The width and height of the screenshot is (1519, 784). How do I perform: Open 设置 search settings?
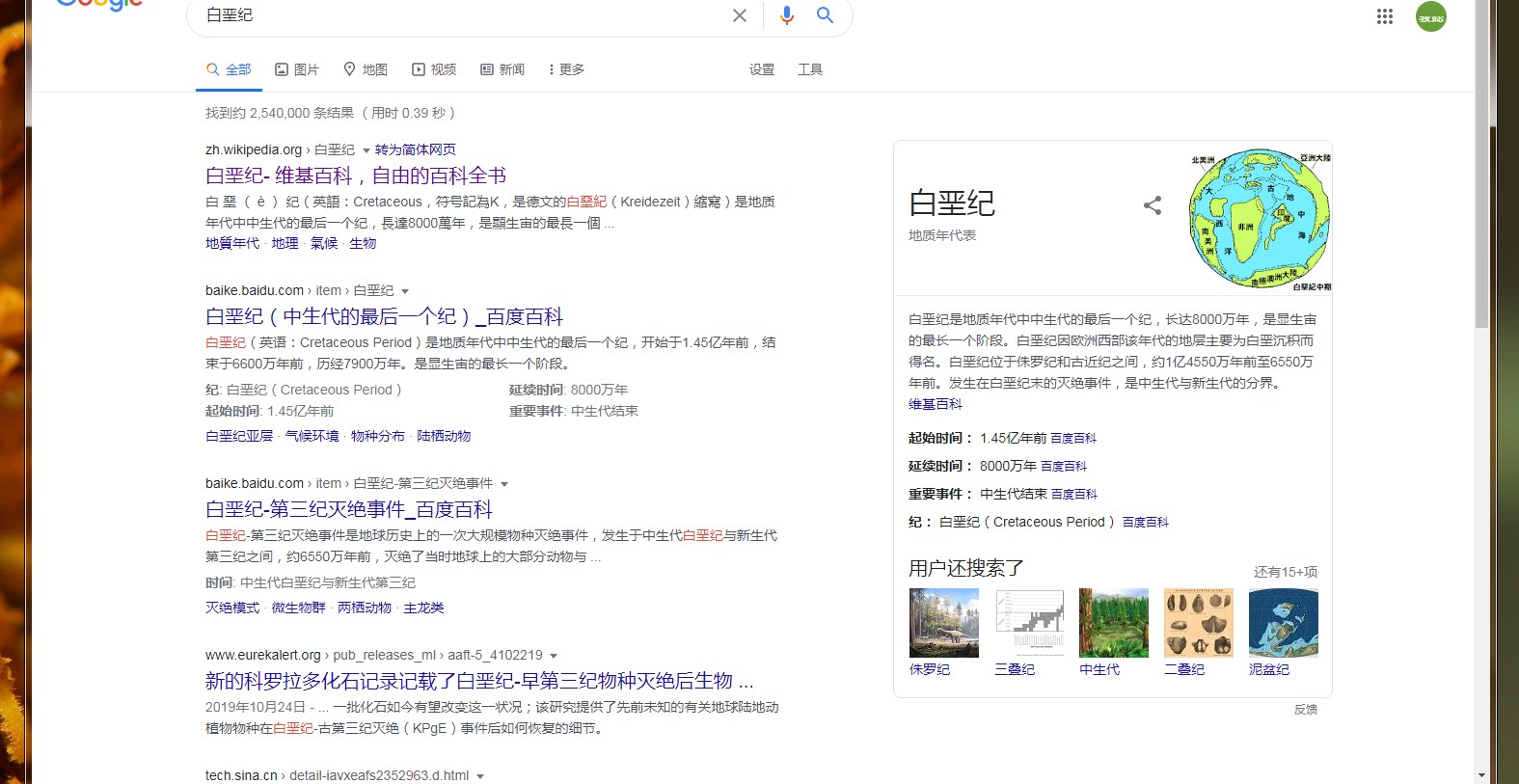coord(762,69)
